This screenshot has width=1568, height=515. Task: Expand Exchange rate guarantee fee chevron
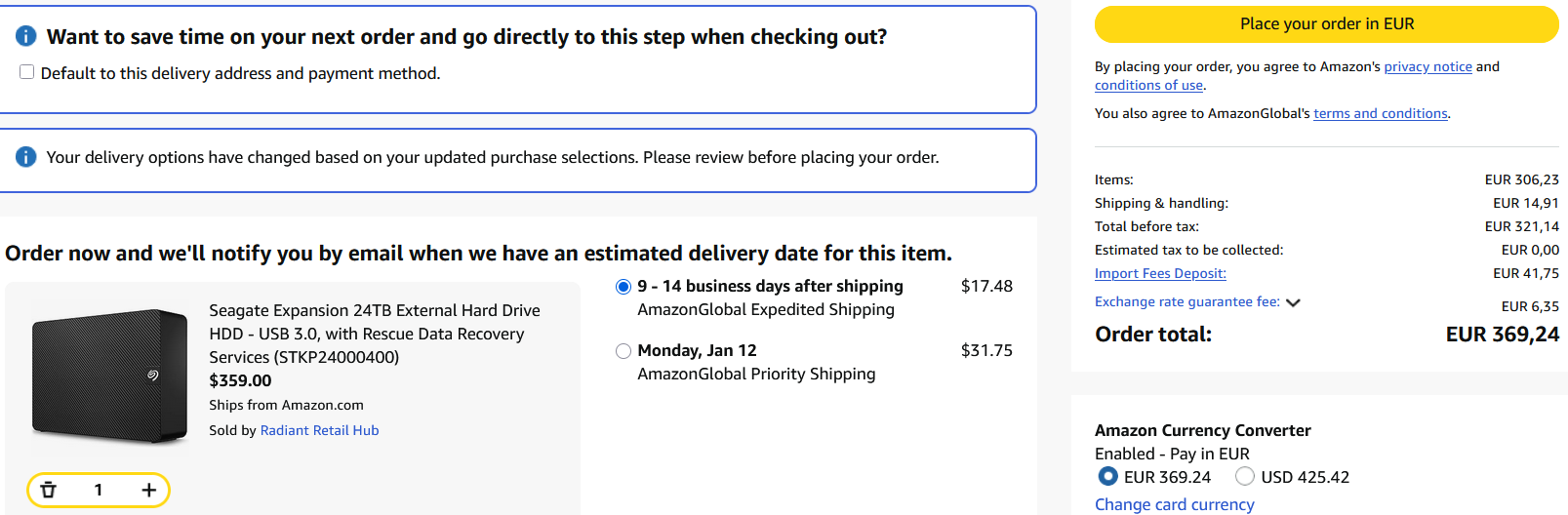(x=1294, y=302)
